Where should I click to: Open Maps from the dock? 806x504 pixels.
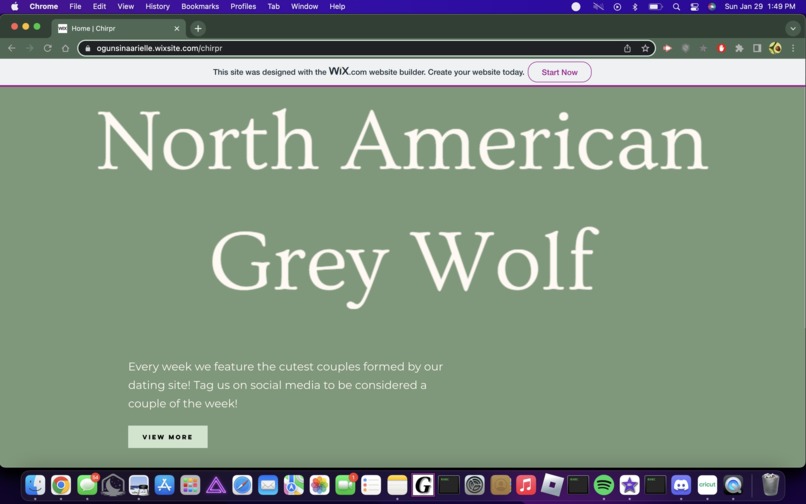pyautogui.click(x=294, y=484)
